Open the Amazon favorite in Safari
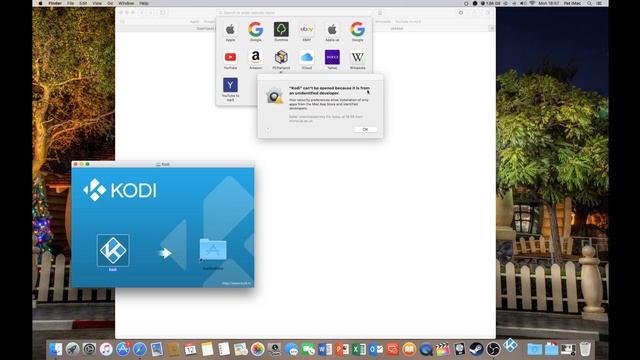This screenshot has width=640, height=360. 256,58
